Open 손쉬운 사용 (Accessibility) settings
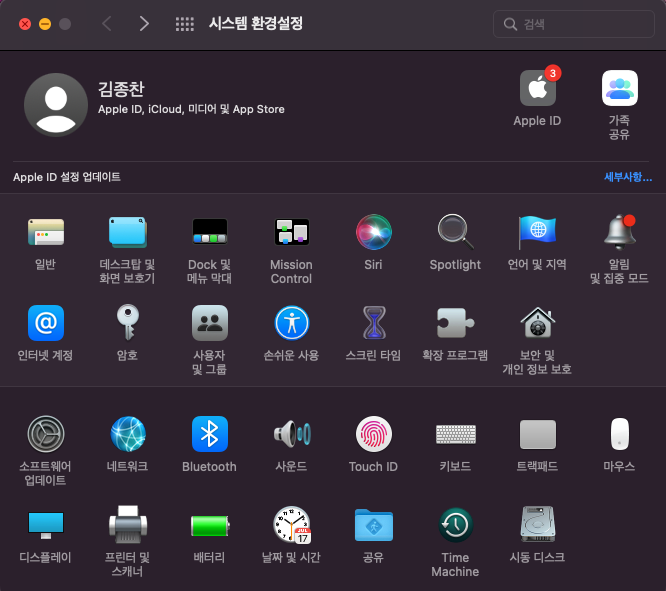The height and width of the screenshot is (591, 666). point(291,323)
